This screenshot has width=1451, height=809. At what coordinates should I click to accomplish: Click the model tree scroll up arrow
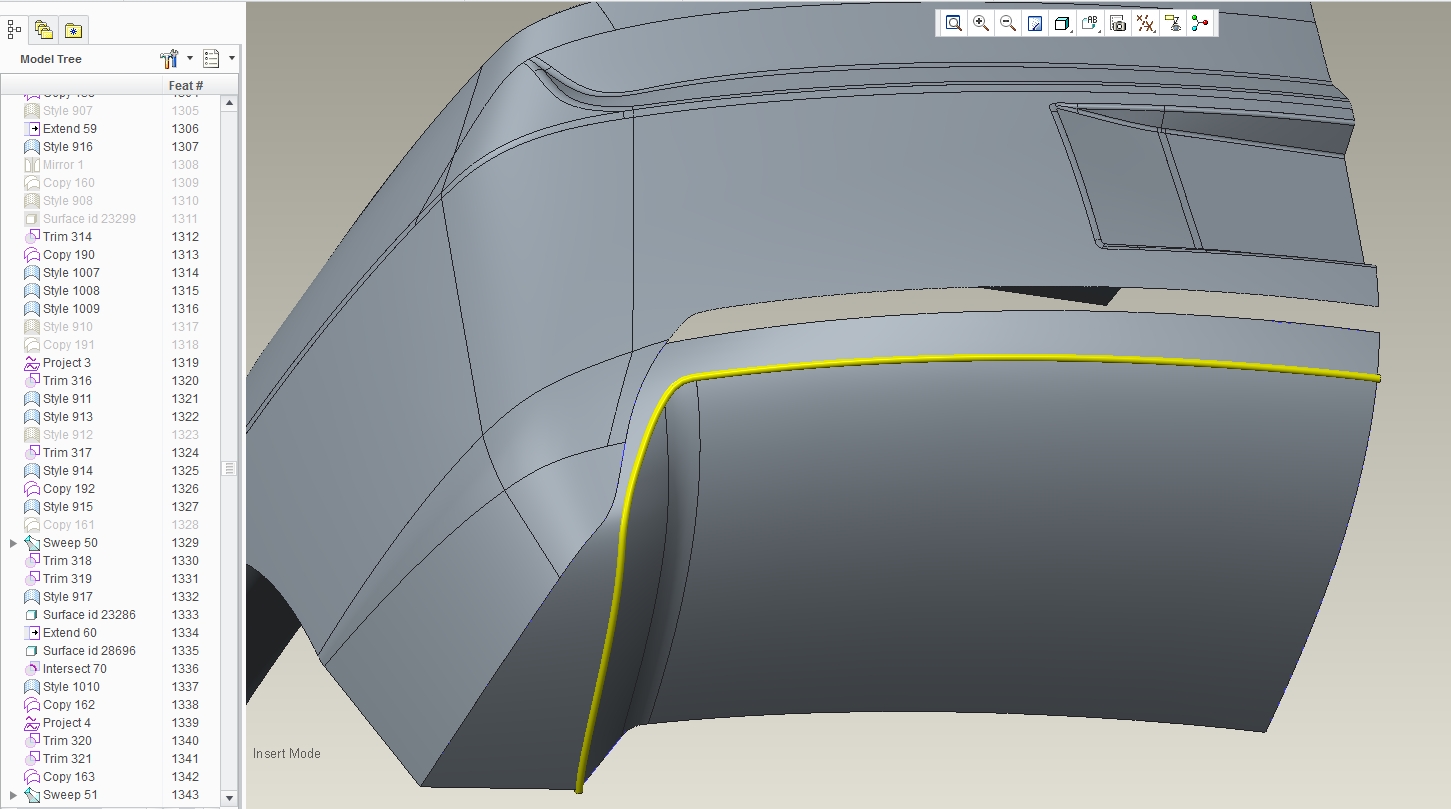tap(229, 103)
